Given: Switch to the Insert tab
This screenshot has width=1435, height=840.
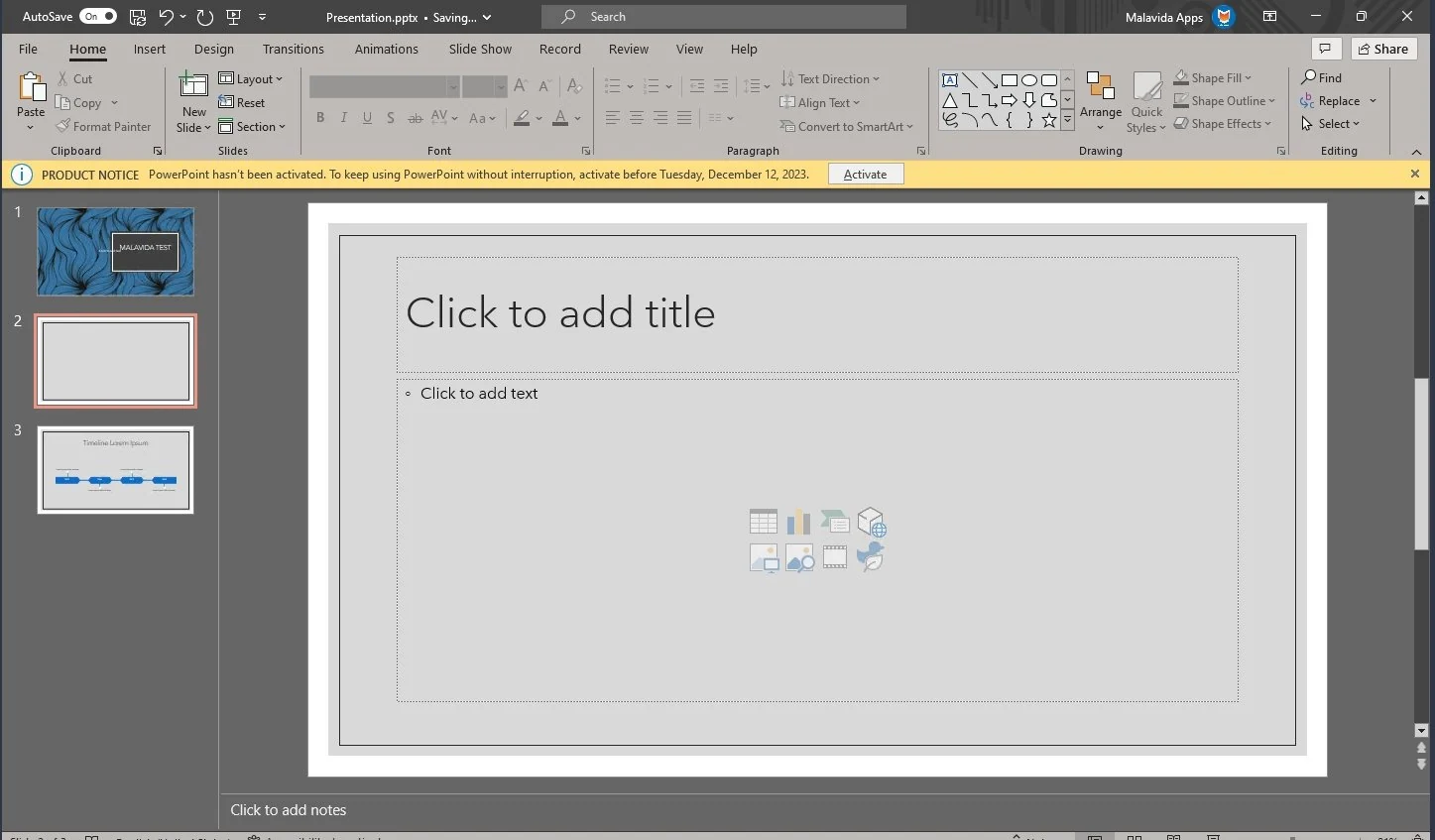Looking at the screenshot, I should tap(150, 49).
